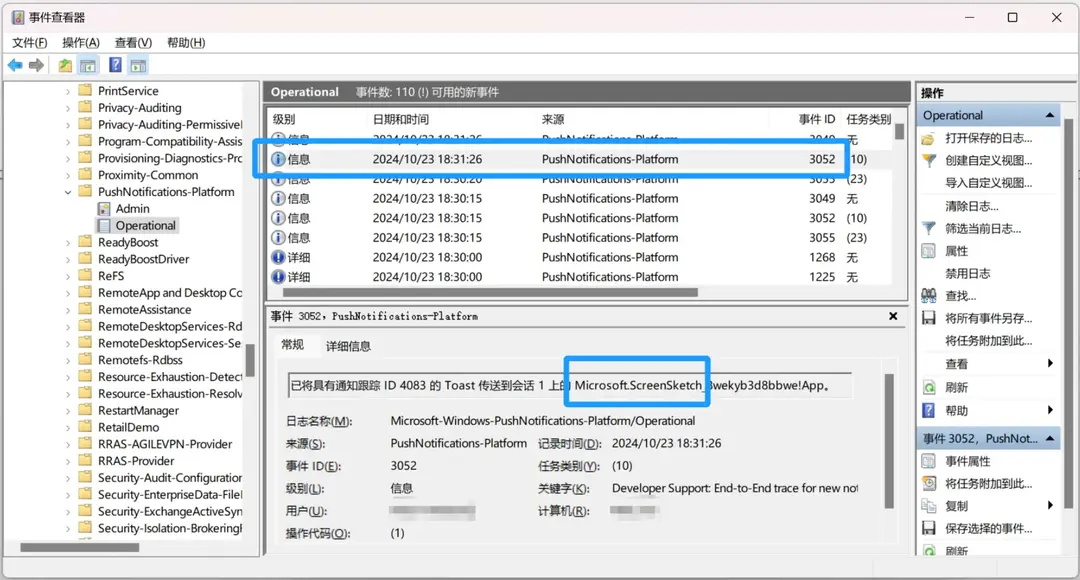The height and width of the screenshot is (580, 1080).
Task: Click 打开保存的日志 action
Action: (987, 138)
